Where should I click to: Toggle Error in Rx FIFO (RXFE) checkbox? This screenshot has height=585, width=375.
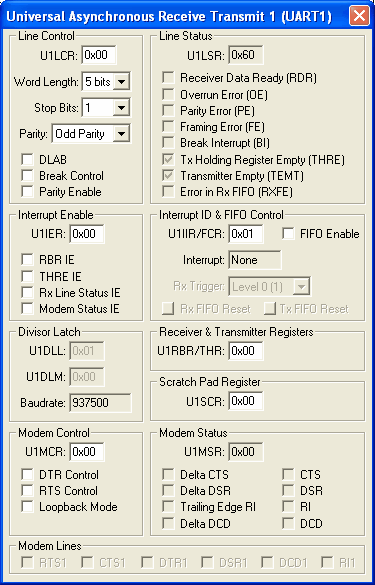168,192
